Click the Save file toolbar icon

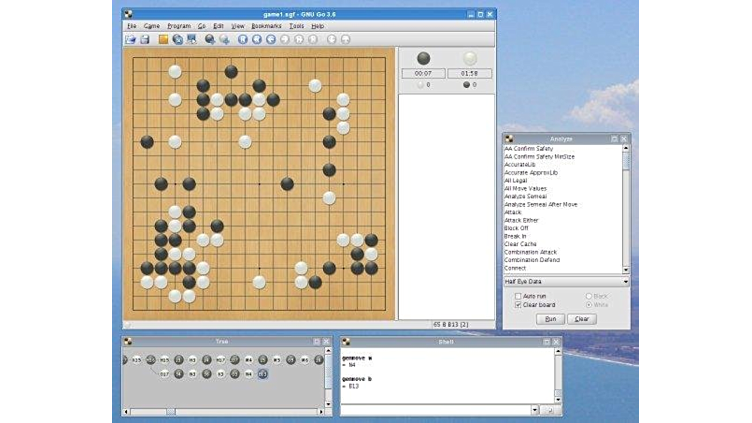(x=144, y=39)
